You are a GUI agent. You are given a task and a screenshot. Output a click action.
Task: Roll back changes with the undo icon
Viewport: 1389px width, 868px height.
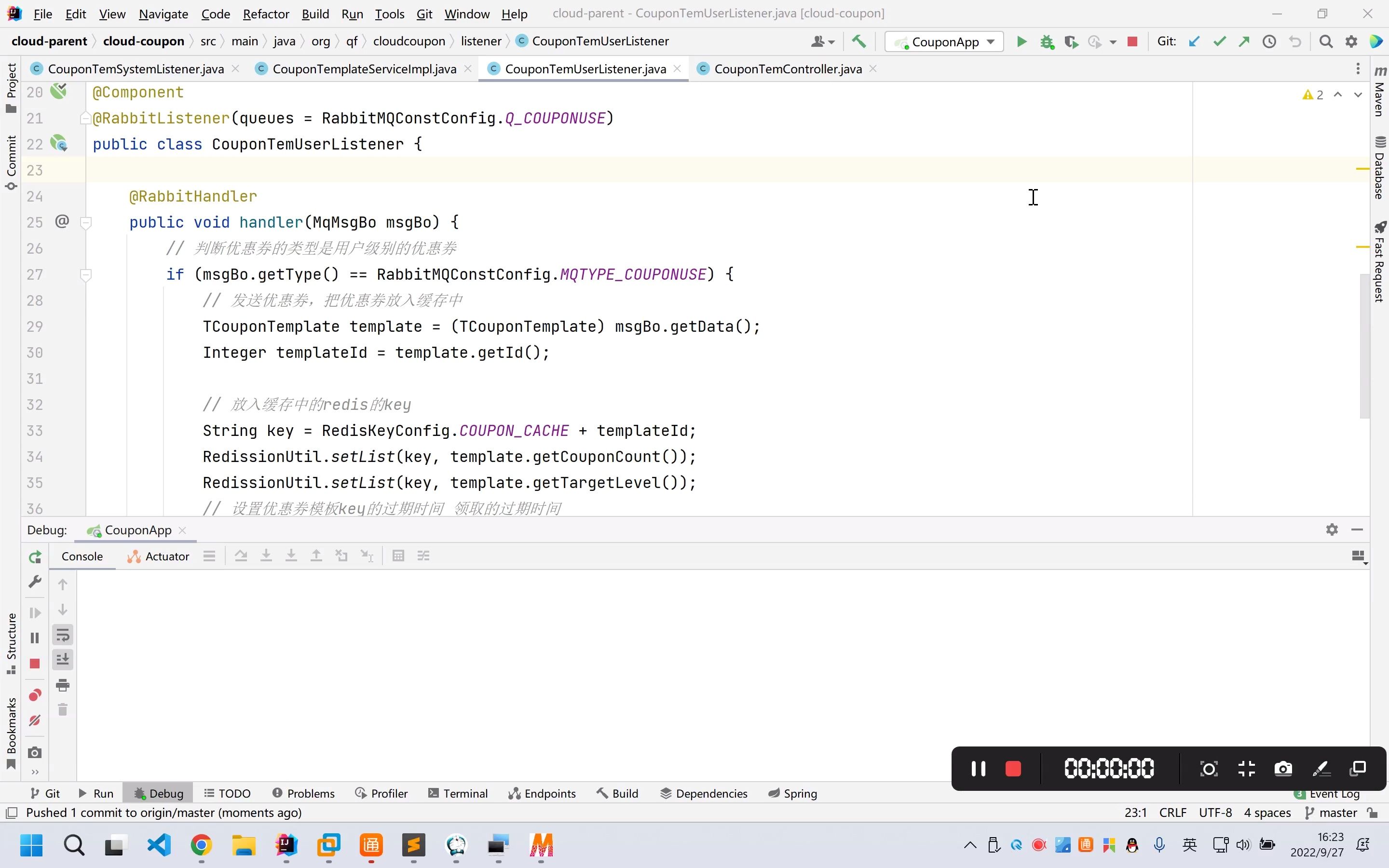1295,41
